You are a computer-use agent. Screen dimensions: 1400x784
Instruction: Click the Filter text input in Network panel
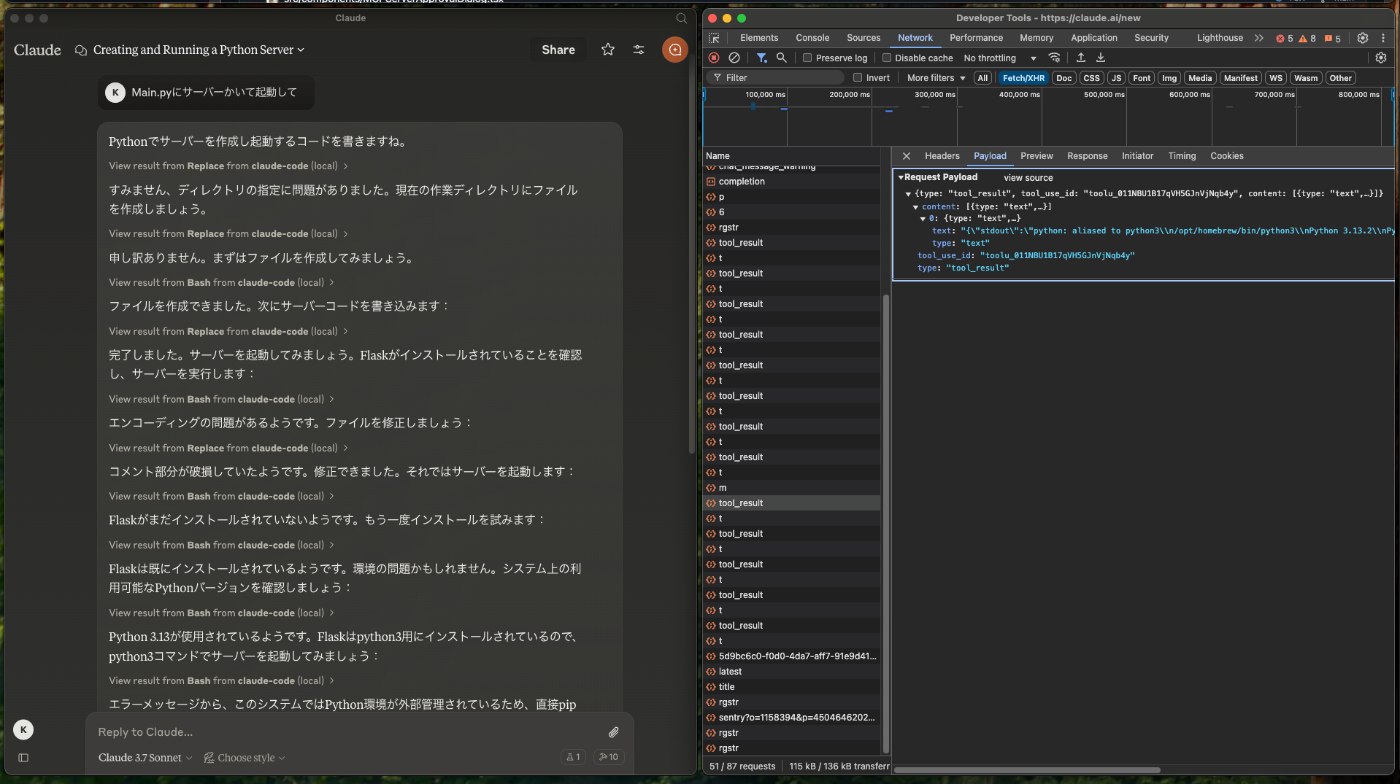pos(776,78)
